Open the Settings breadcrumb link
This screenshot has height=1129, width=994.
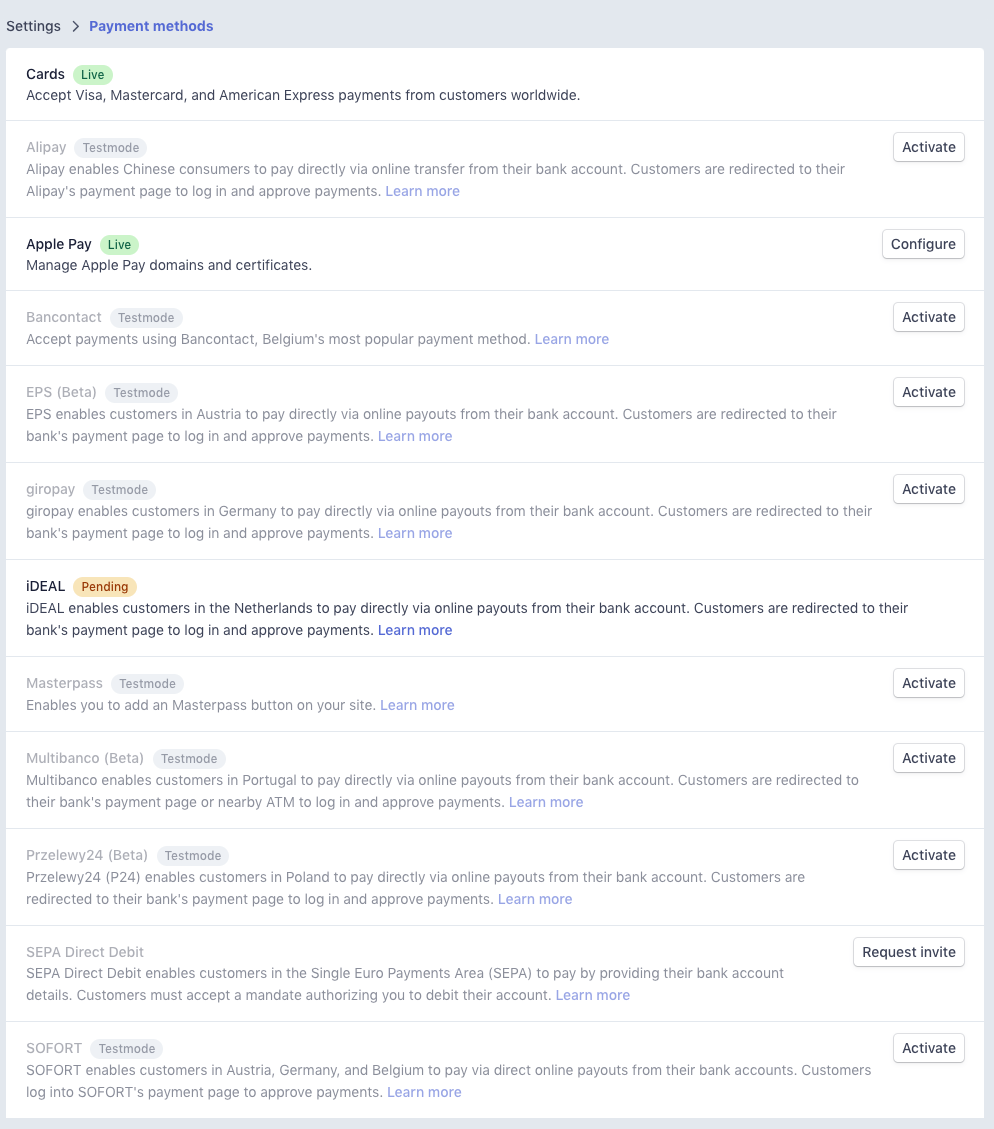33,26
